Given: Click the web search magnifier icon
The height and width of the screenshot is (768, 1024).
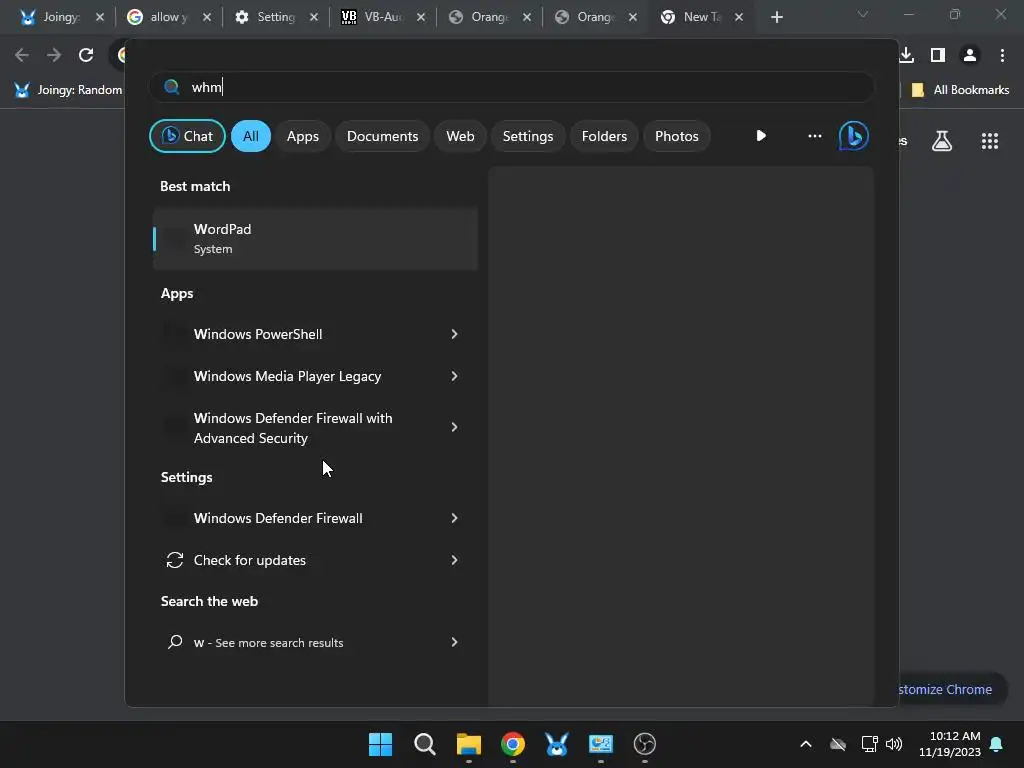Looking at the screenshot, I should 174,642.
